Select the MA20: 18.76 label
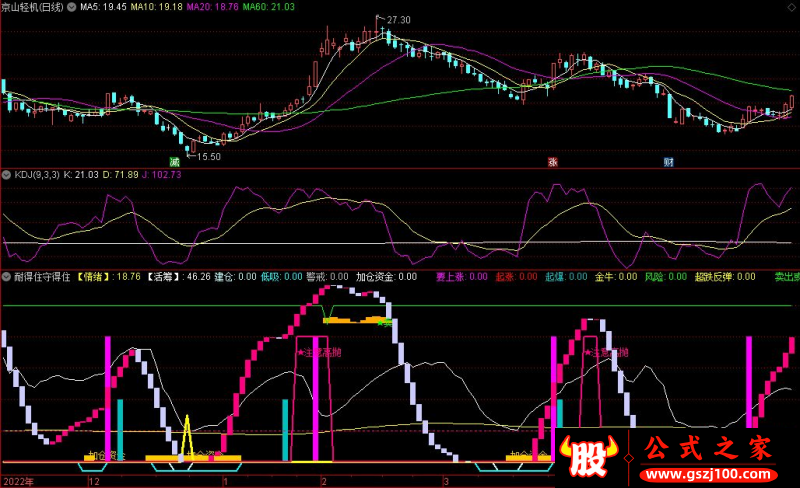The image size is (800, 488). [212, 7]
